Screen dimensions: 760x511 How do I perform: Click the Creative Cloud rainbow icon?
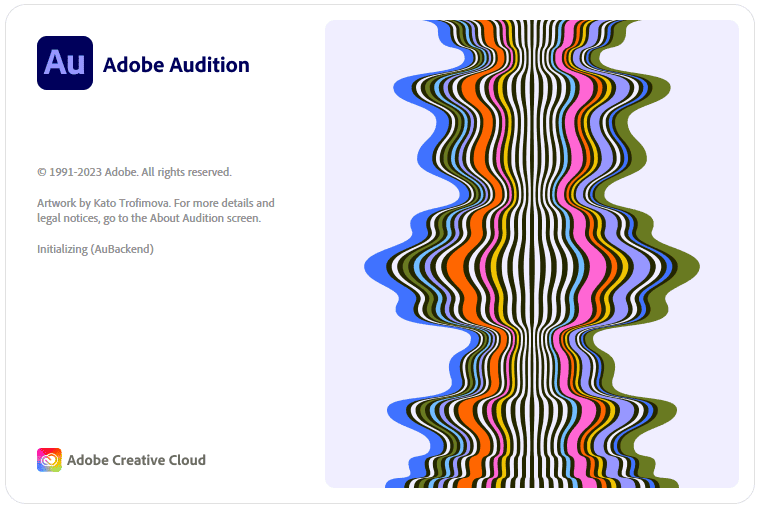(x=49, y=460)
